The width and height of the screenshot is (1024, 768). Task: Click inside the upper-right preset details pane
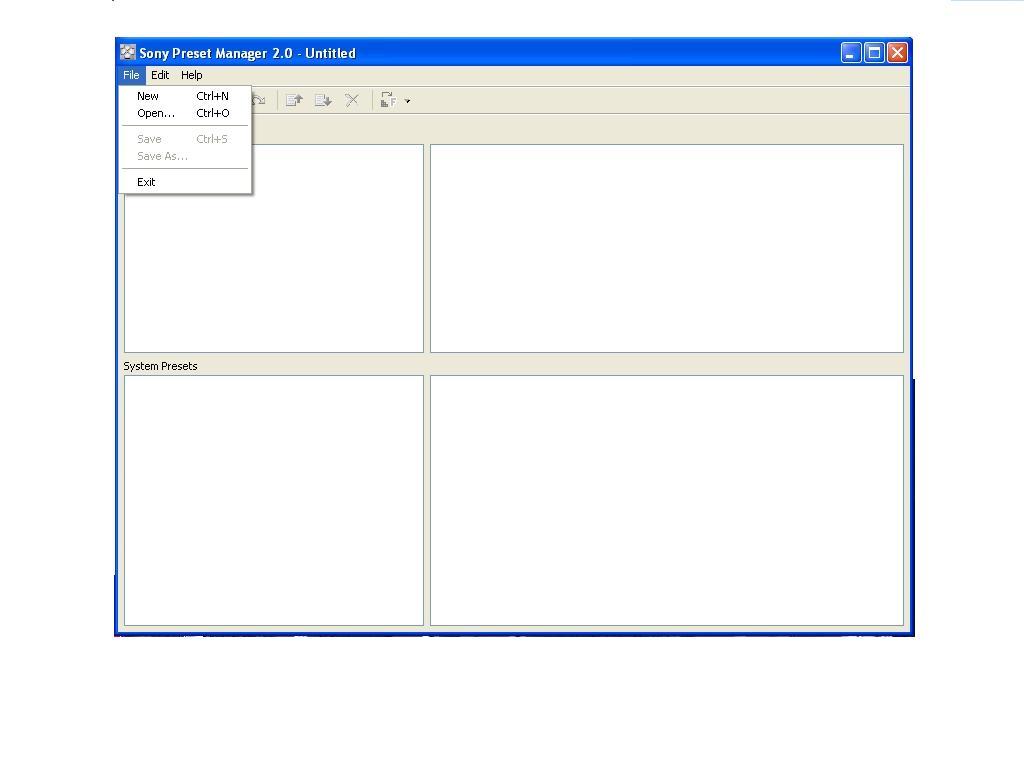[x=665, y=248]
